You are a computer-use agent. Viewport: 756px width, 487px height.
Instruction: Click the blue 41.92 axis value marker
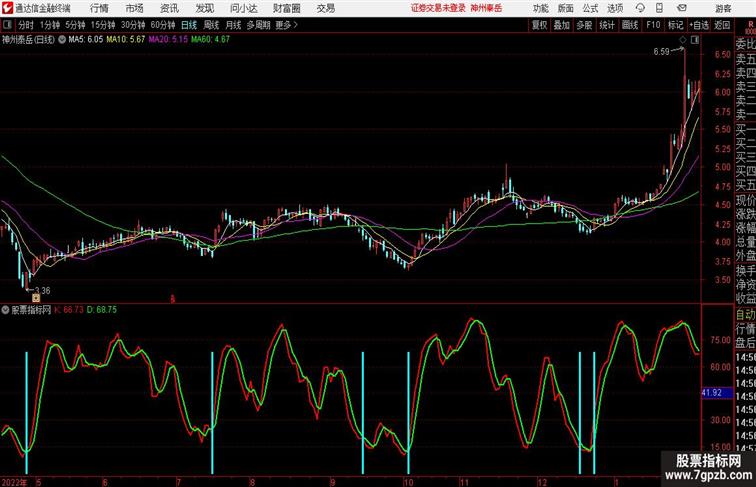[x=717, y=393]
